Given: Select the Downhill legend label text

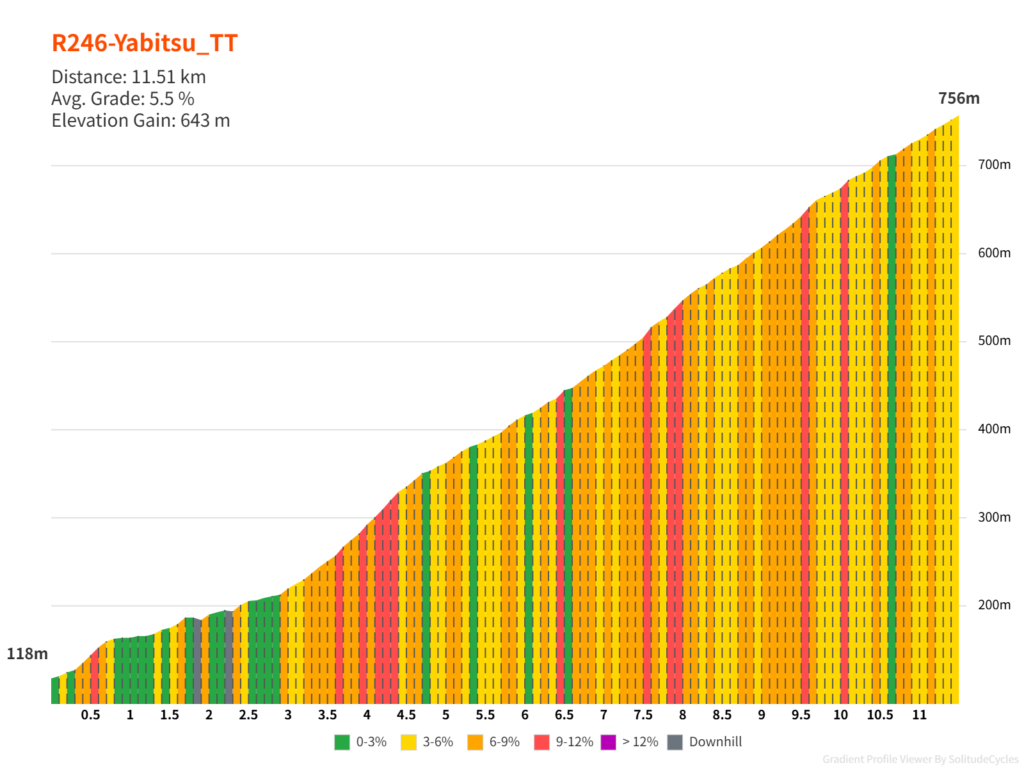Looking at the screenshot, I should pyautogui.click(x=715, y=742).
